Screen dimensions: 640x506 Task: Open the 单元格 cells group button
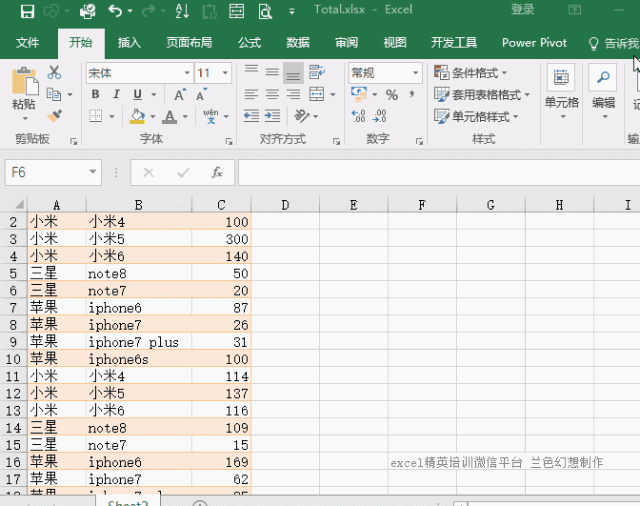(562, 92)
